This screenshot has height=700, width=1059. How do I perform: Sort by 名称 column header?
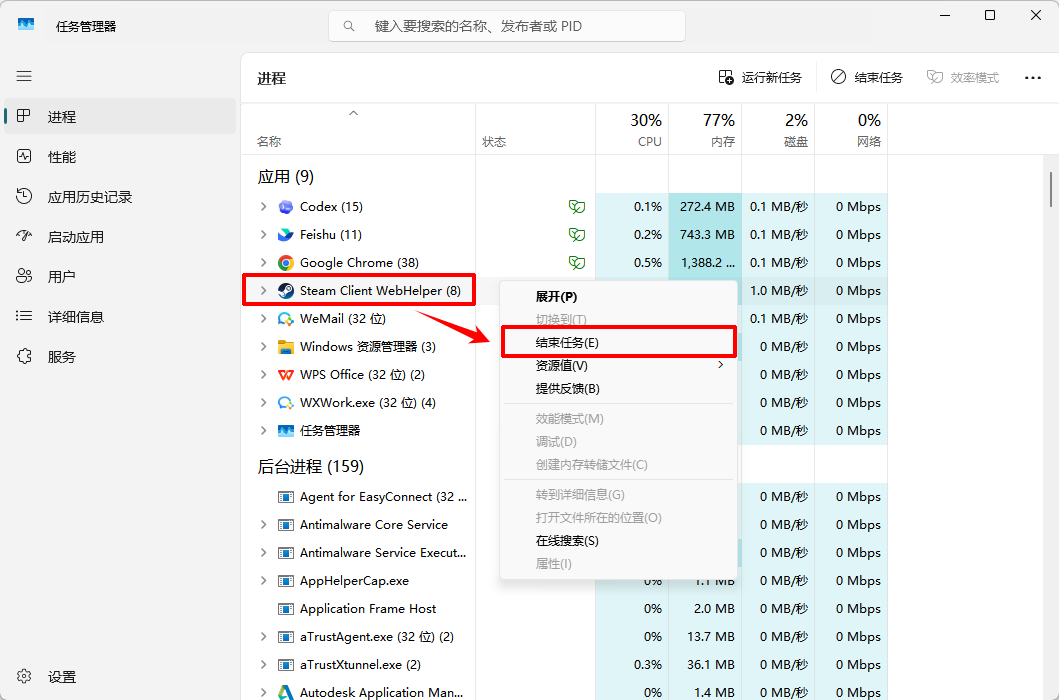[358, 129]
